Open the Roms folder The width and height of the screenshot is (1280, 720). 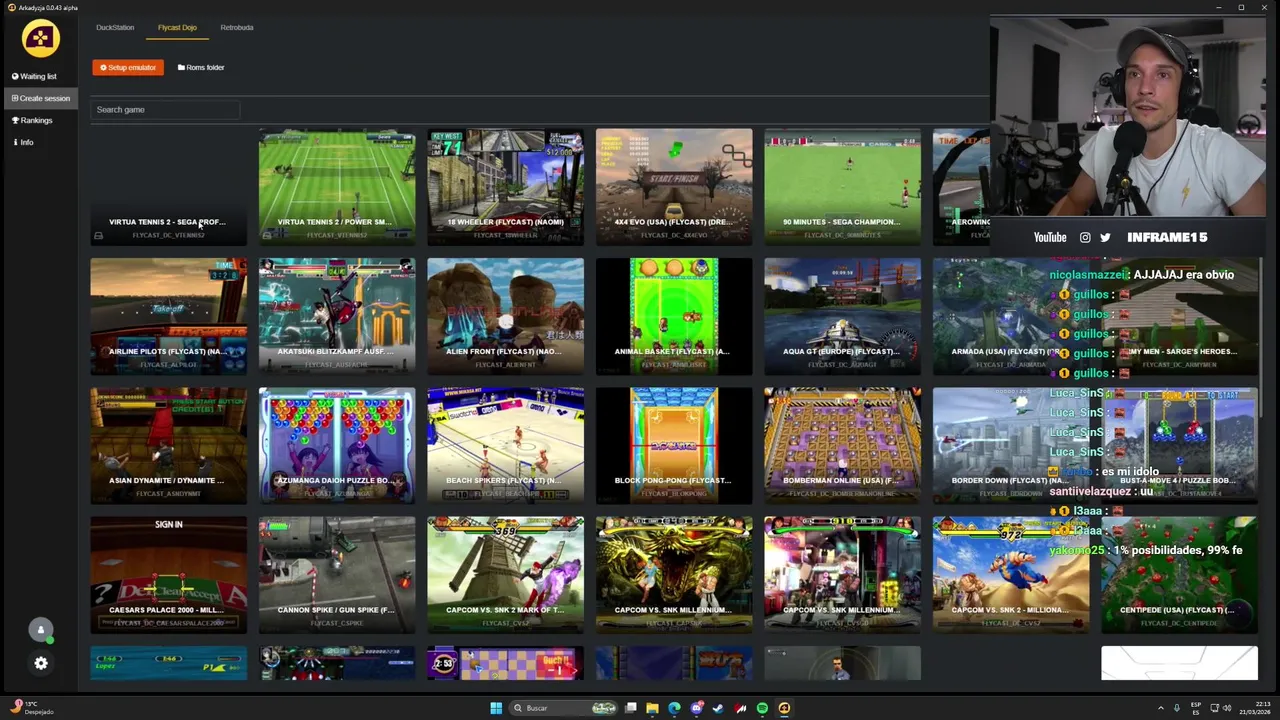click(201, 67)
